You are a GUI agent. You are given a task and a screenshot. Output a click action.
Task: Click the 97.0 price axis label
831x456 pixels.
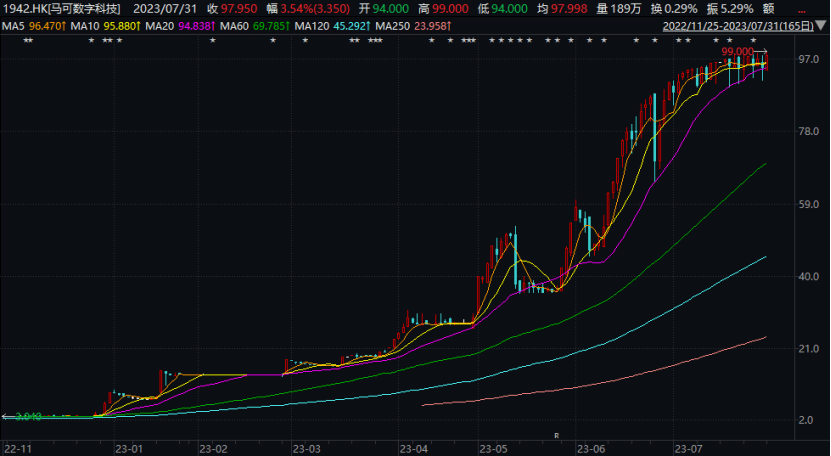pos(809,59)
